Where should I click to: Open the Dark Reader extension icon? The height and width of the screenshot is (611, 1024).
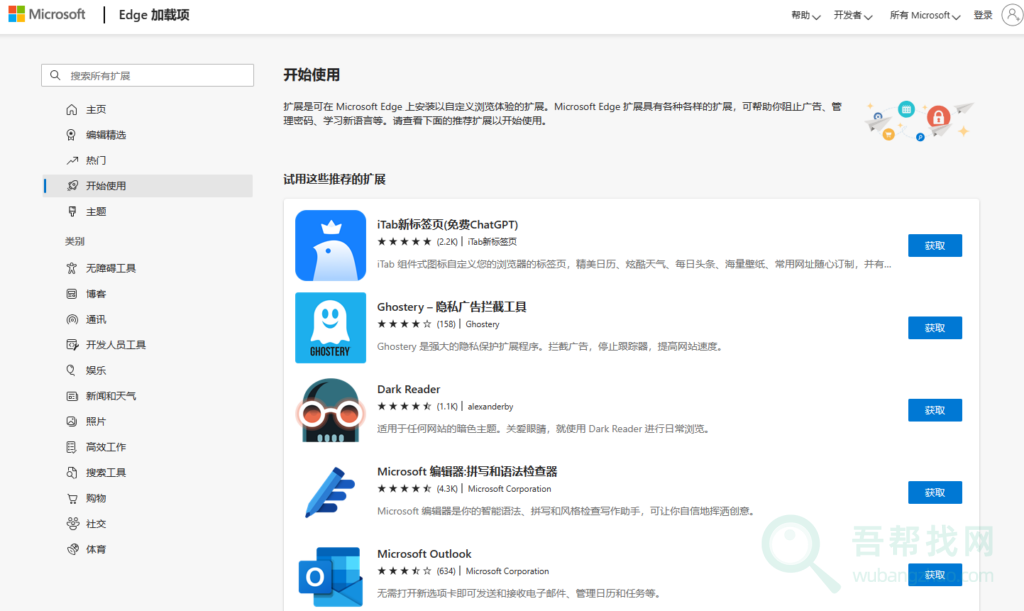pos(330,410)
